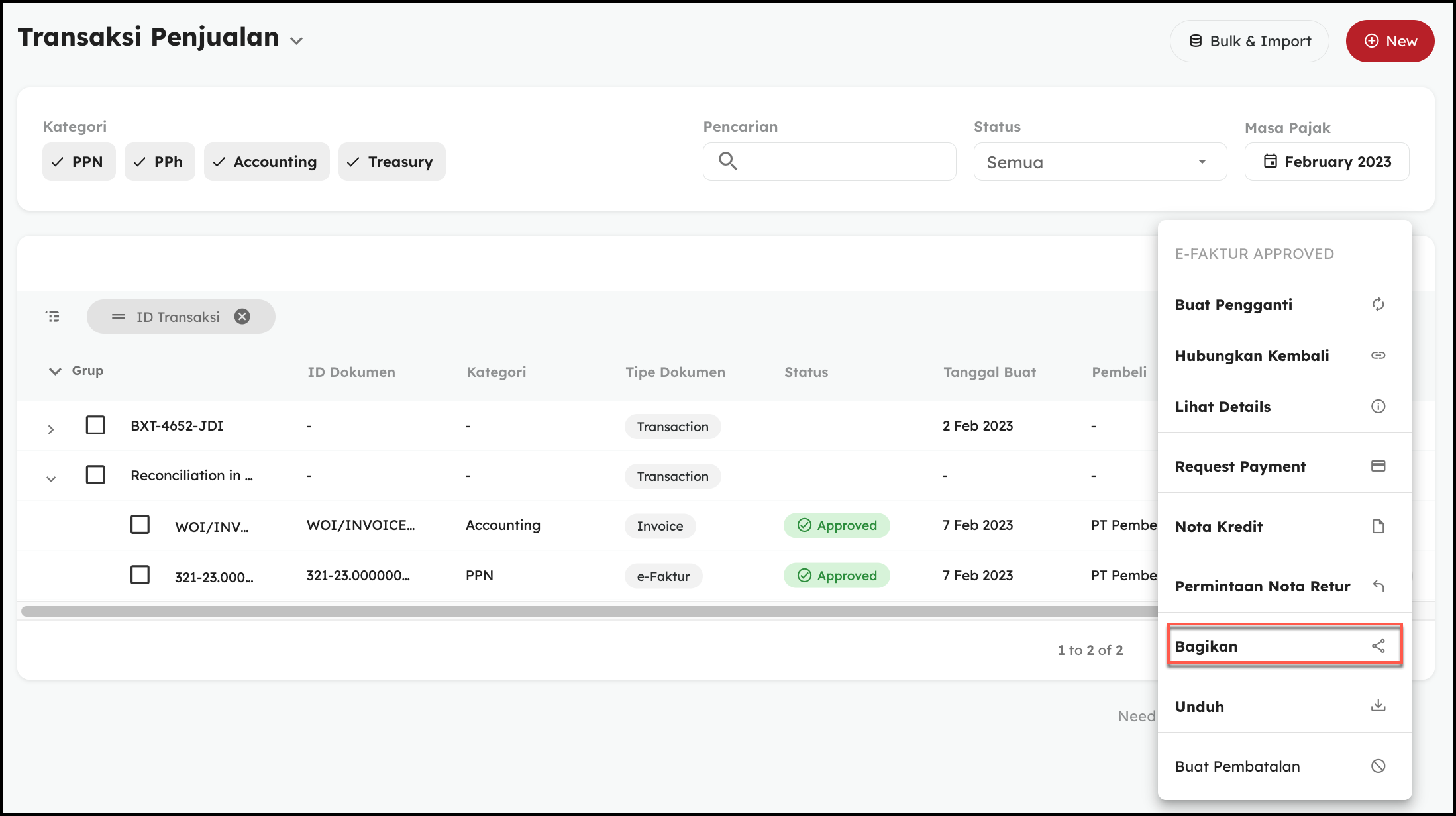This screenshot has height=816, width=1456.
Task: Click the download icon beside Unduh
Action: [1378, 706]
